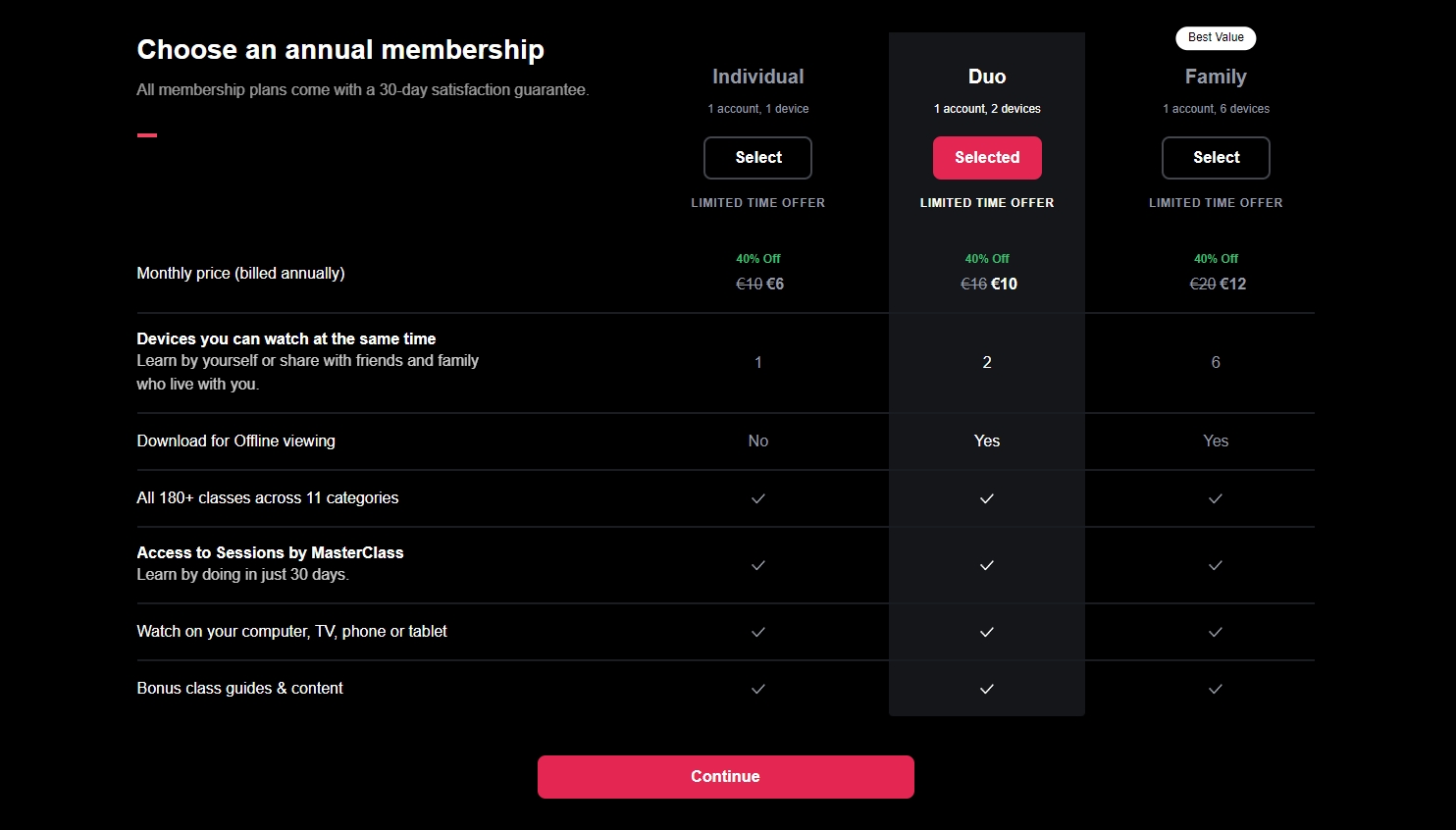1456x830 pixels.
Task: Click Individual checkmark for Sessions by MasterClass
Action: 757,565
